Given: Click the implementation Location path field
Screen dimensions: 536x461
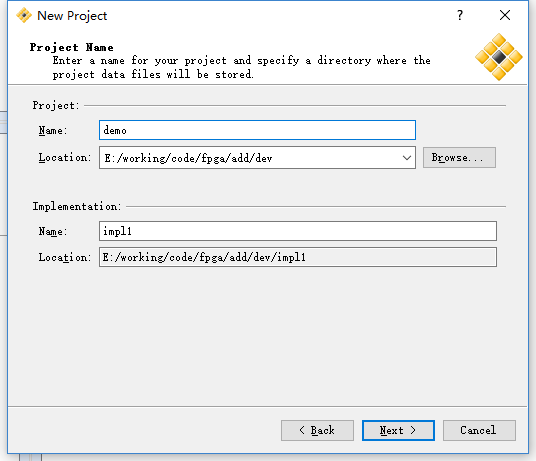Looking at the screenshot, I should (x=298, y=257).
